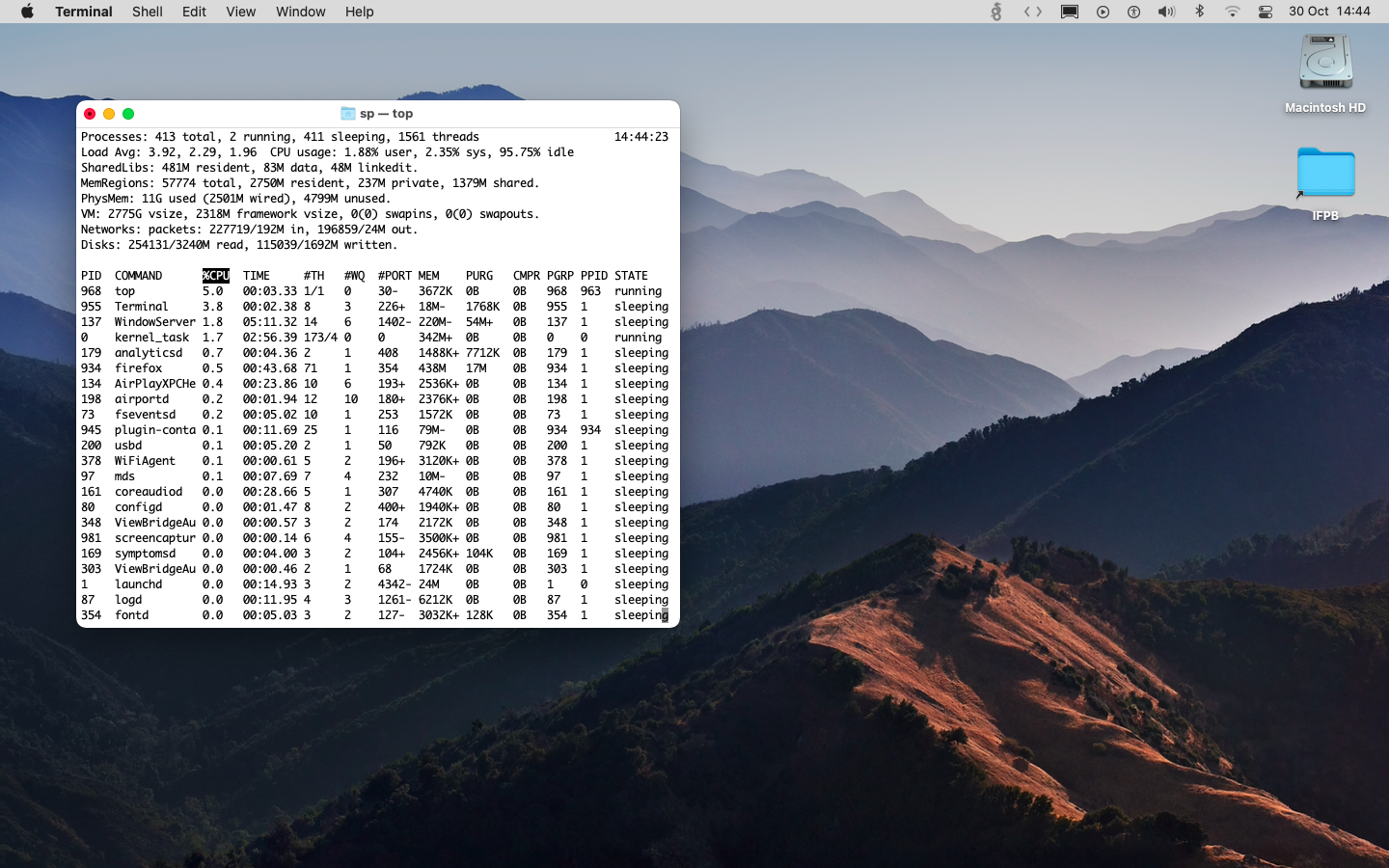Screen dimensions: 1389x868
Task: Open the Apple menu
Action: 27,12
